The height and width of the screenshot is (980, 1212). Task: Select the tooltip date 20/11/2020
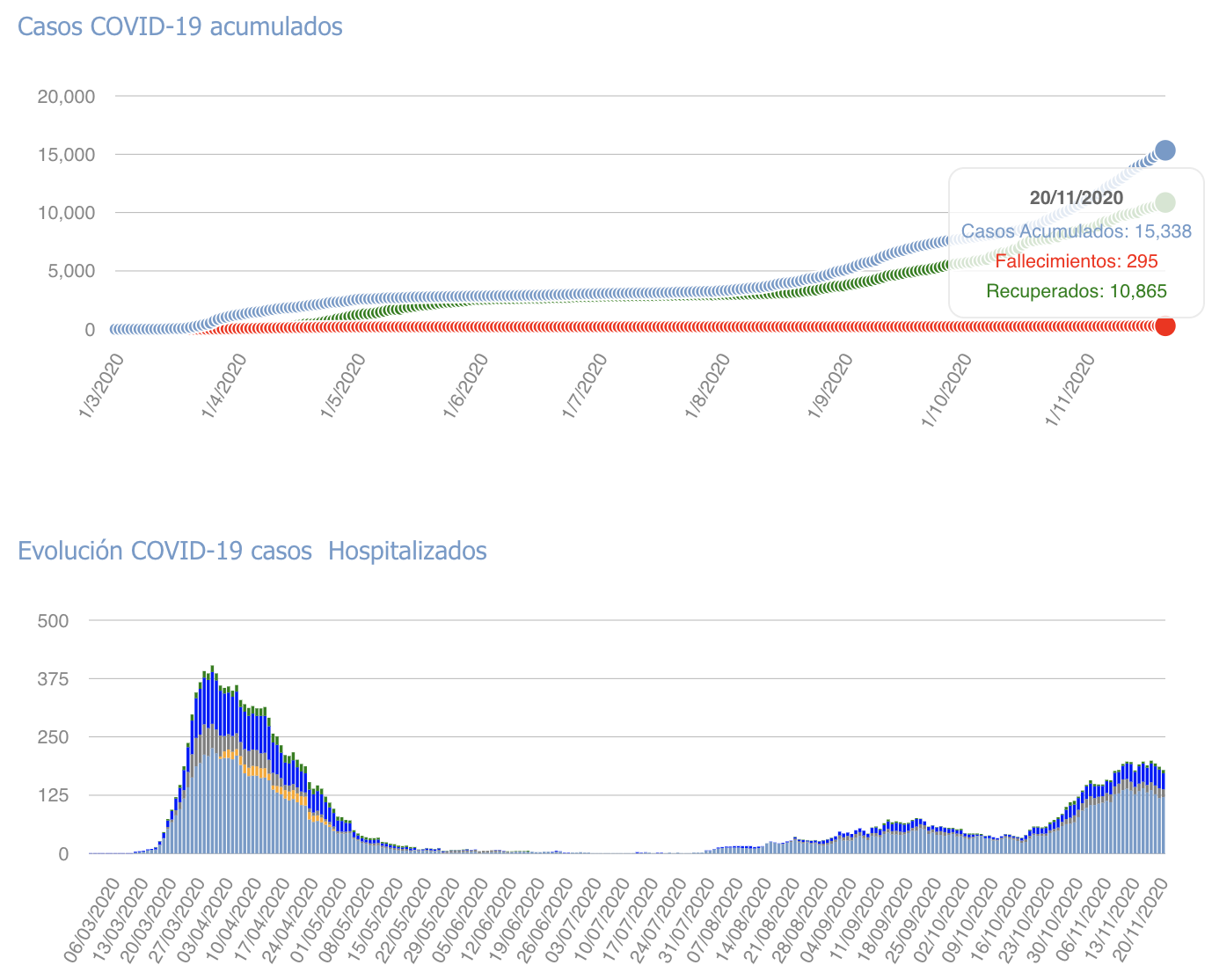[x=1076, y=198]
